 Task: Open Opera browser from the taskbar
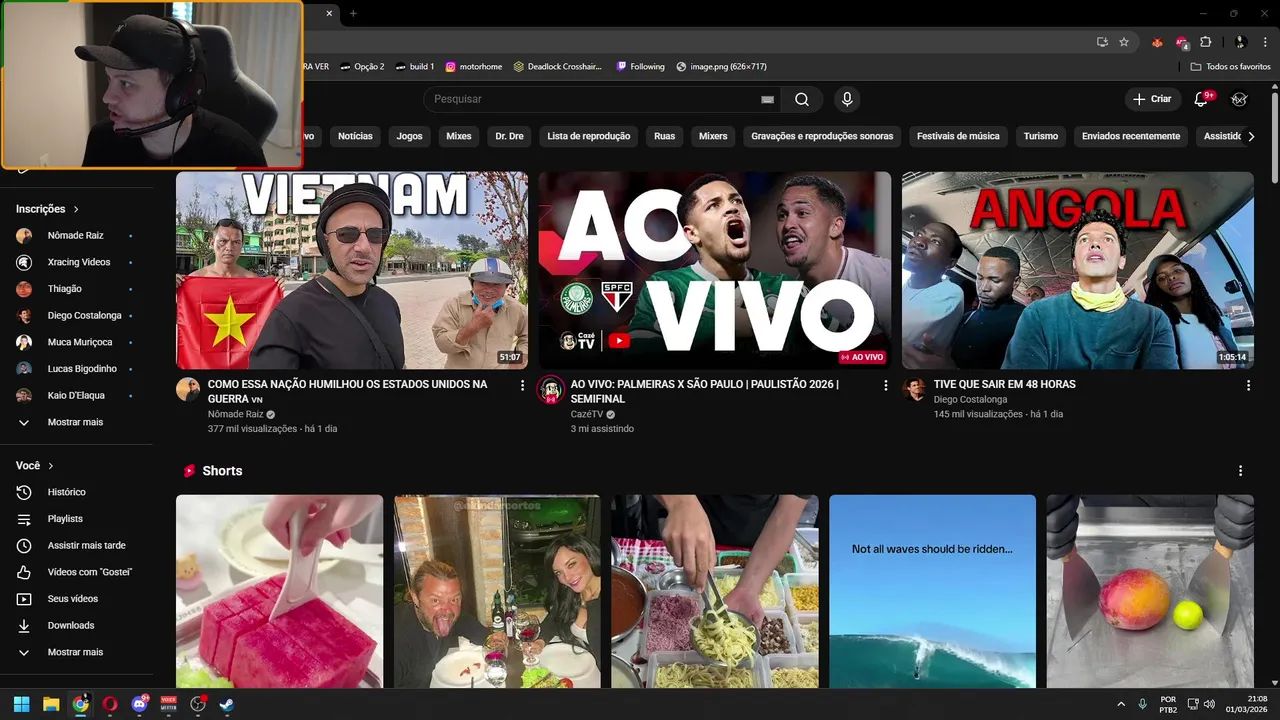tap(110, 704)
